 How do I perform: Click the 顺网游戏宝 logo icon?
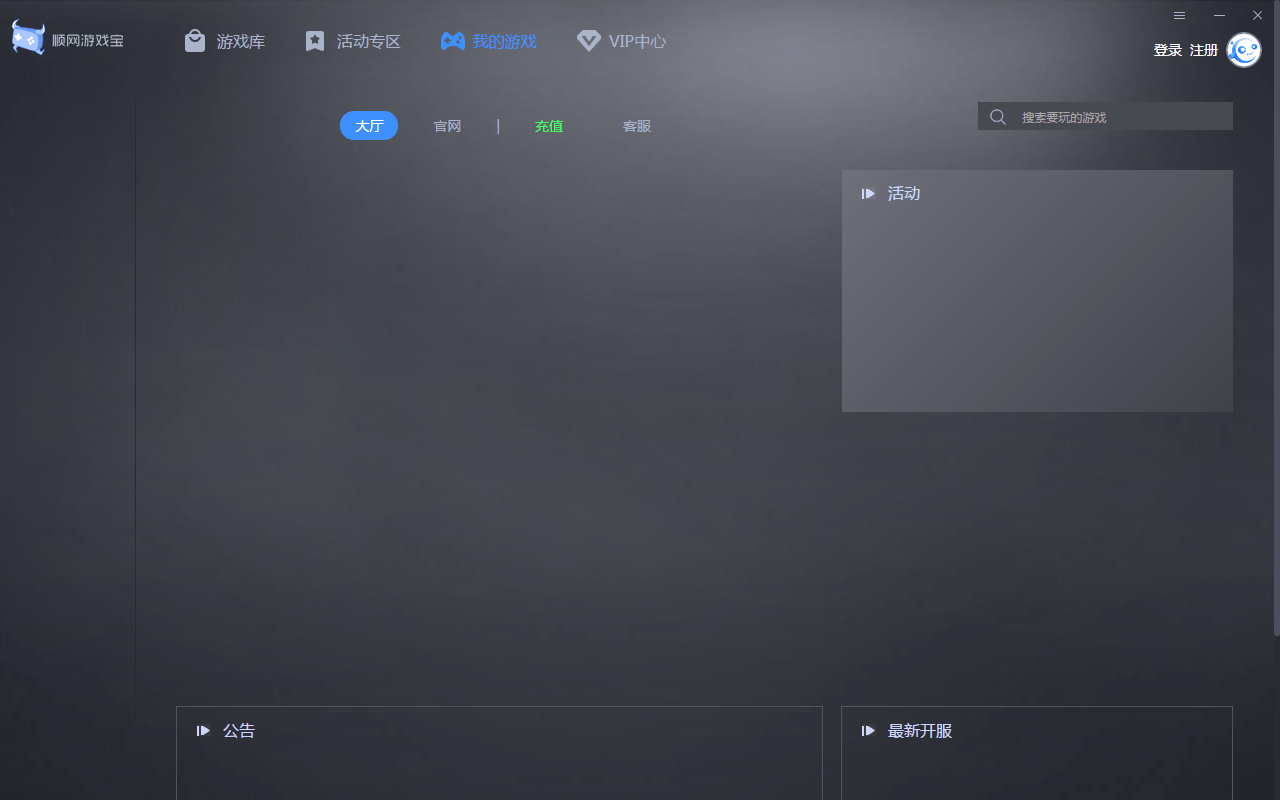(x=27, y=38)
